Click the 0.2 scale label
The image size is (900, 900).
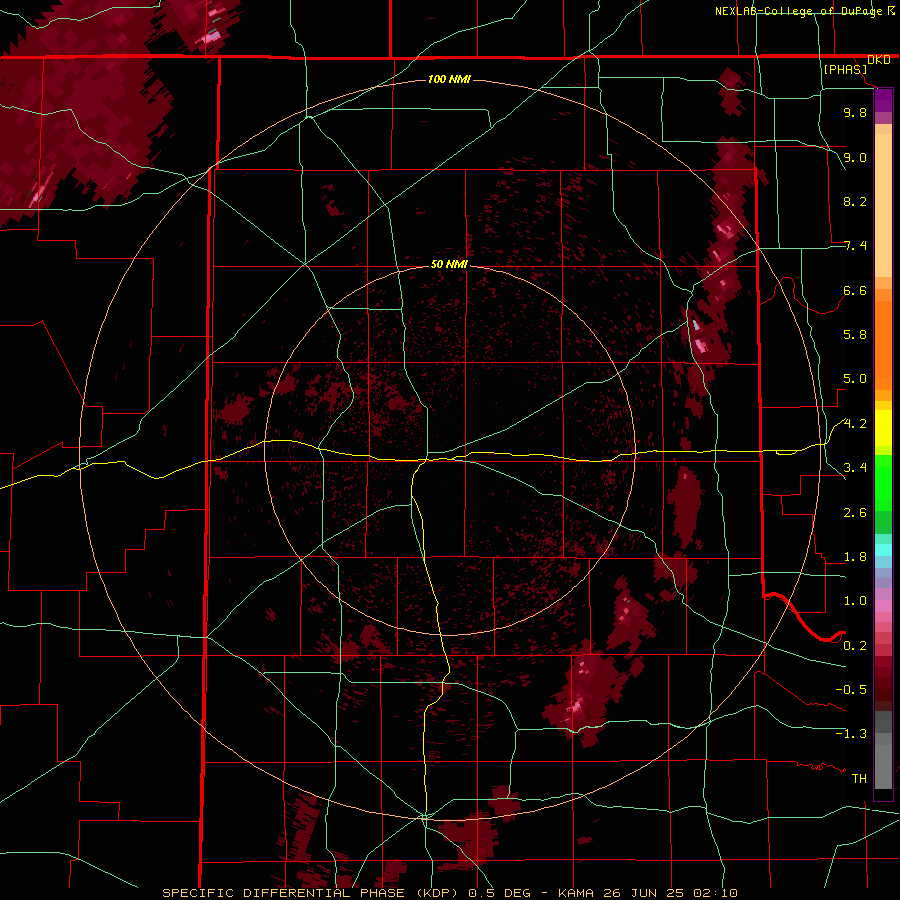(x=855, y=646)
